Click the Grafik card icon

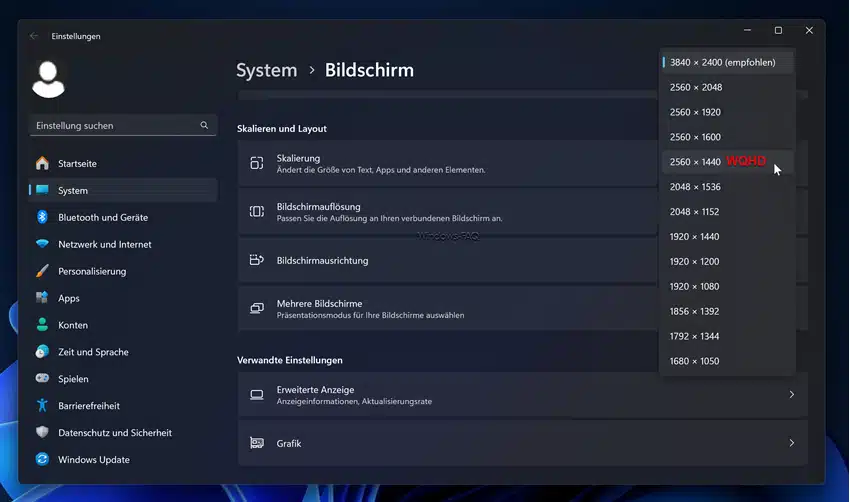pos(256,443)
